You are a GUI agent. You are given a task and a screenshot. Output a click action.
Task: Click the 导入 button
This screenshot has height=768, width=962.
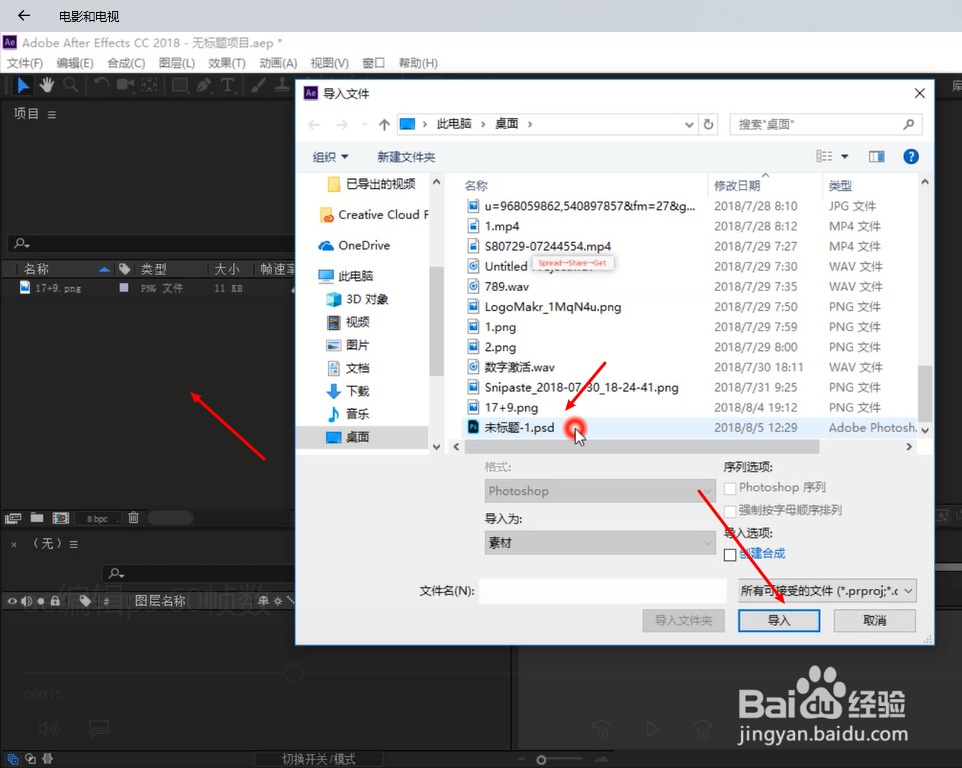(x=779, y=620)
